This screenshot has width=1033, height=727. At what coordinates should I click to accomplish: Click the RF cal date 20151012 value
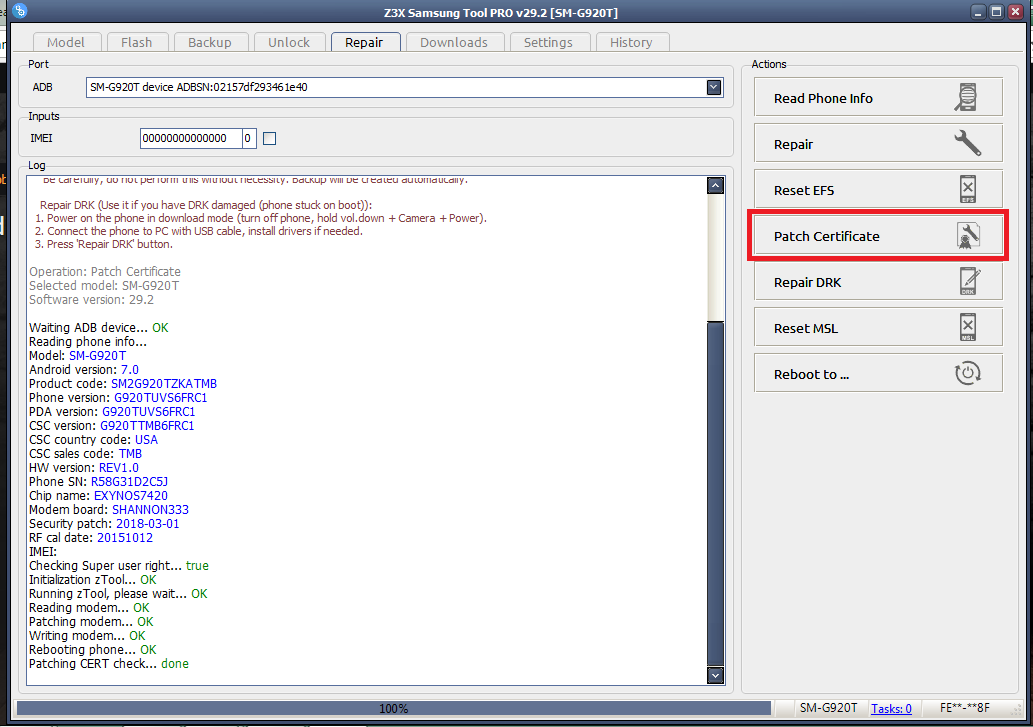[125, 538]
